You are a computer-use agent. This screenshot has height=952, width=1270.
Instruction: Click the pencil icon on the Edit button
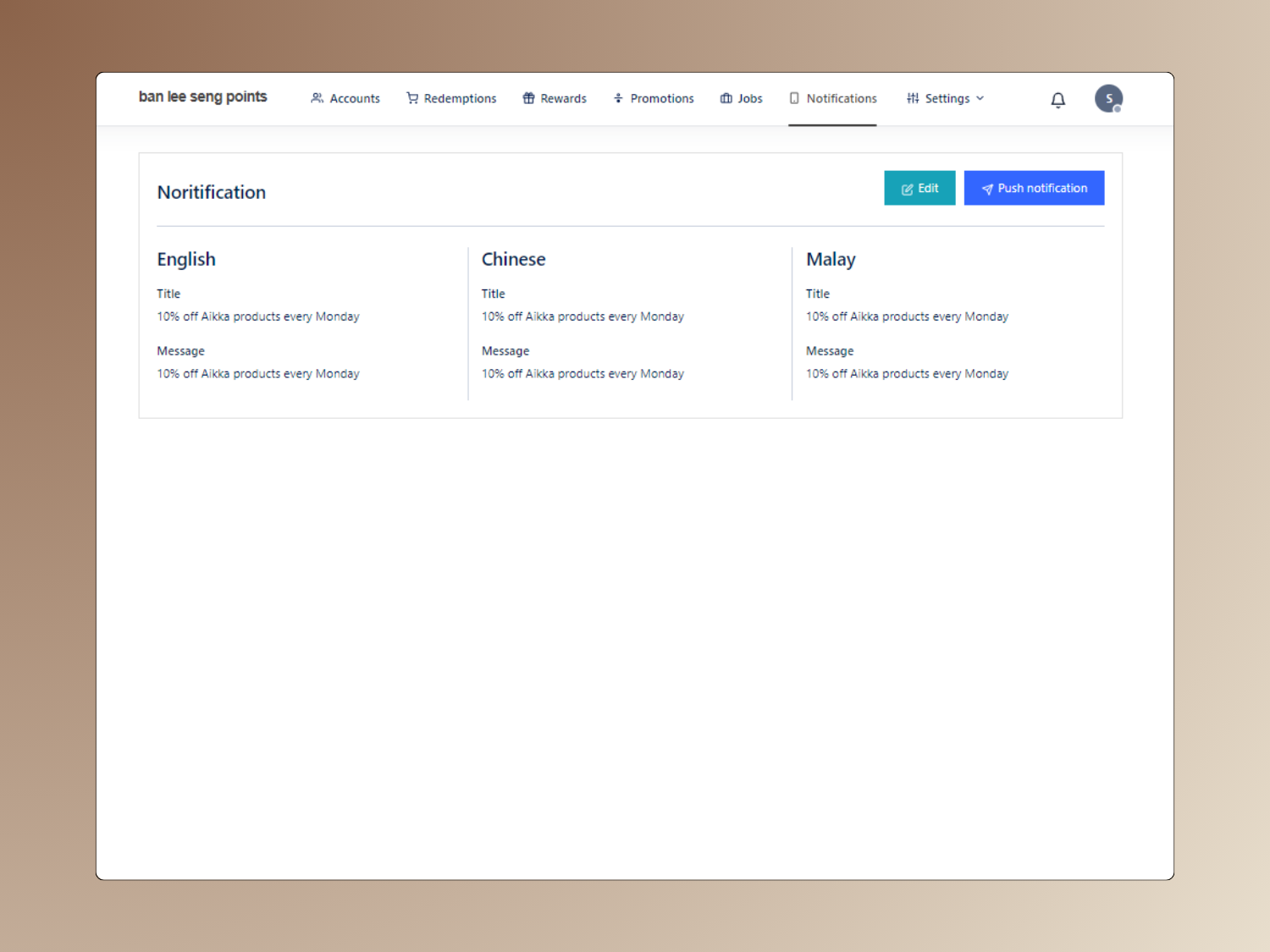pyautogui.click(x=907, y=189)
